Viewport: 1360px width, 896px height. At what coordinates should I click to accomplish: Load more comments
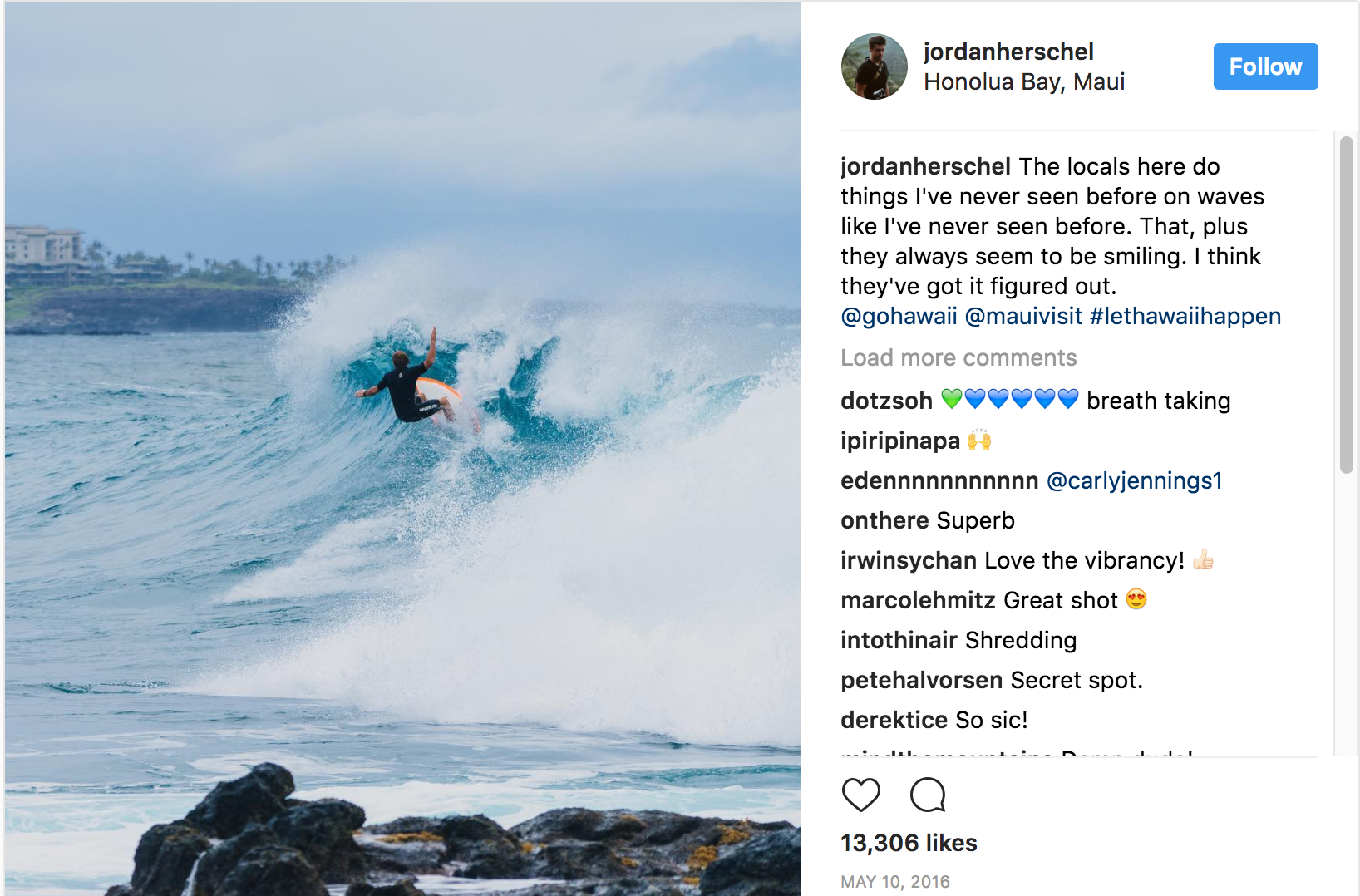click(958, 357)
